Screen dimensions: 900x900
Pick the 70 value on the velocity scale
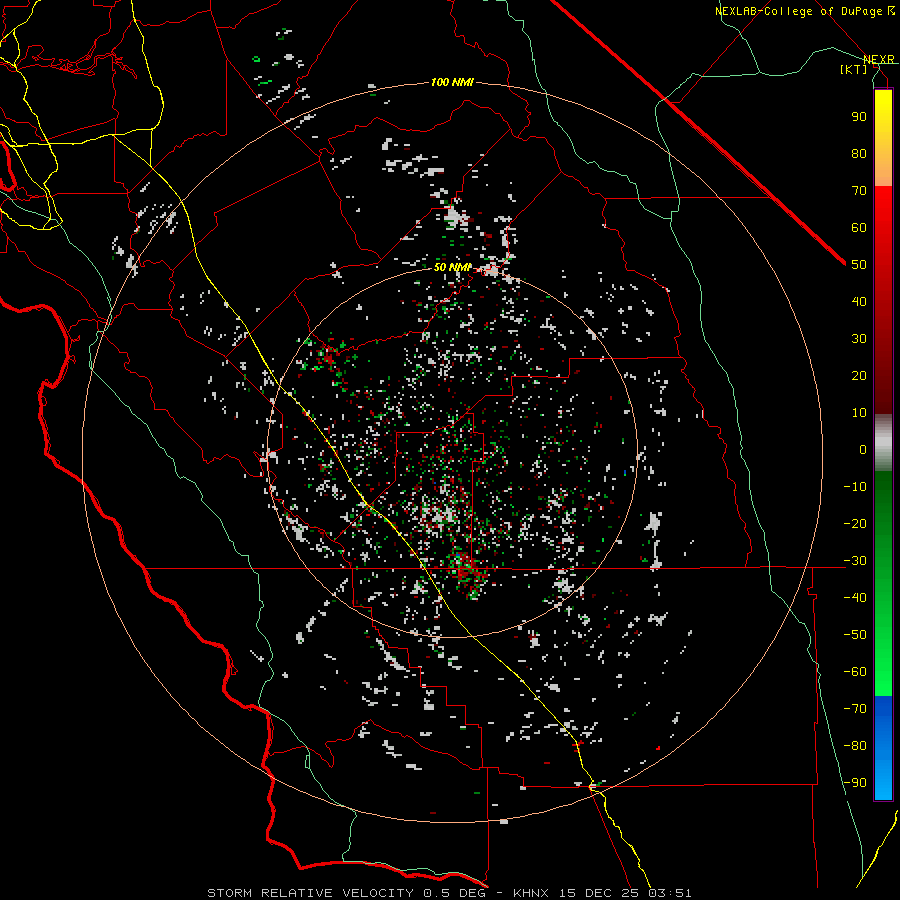tap(859, 191)
